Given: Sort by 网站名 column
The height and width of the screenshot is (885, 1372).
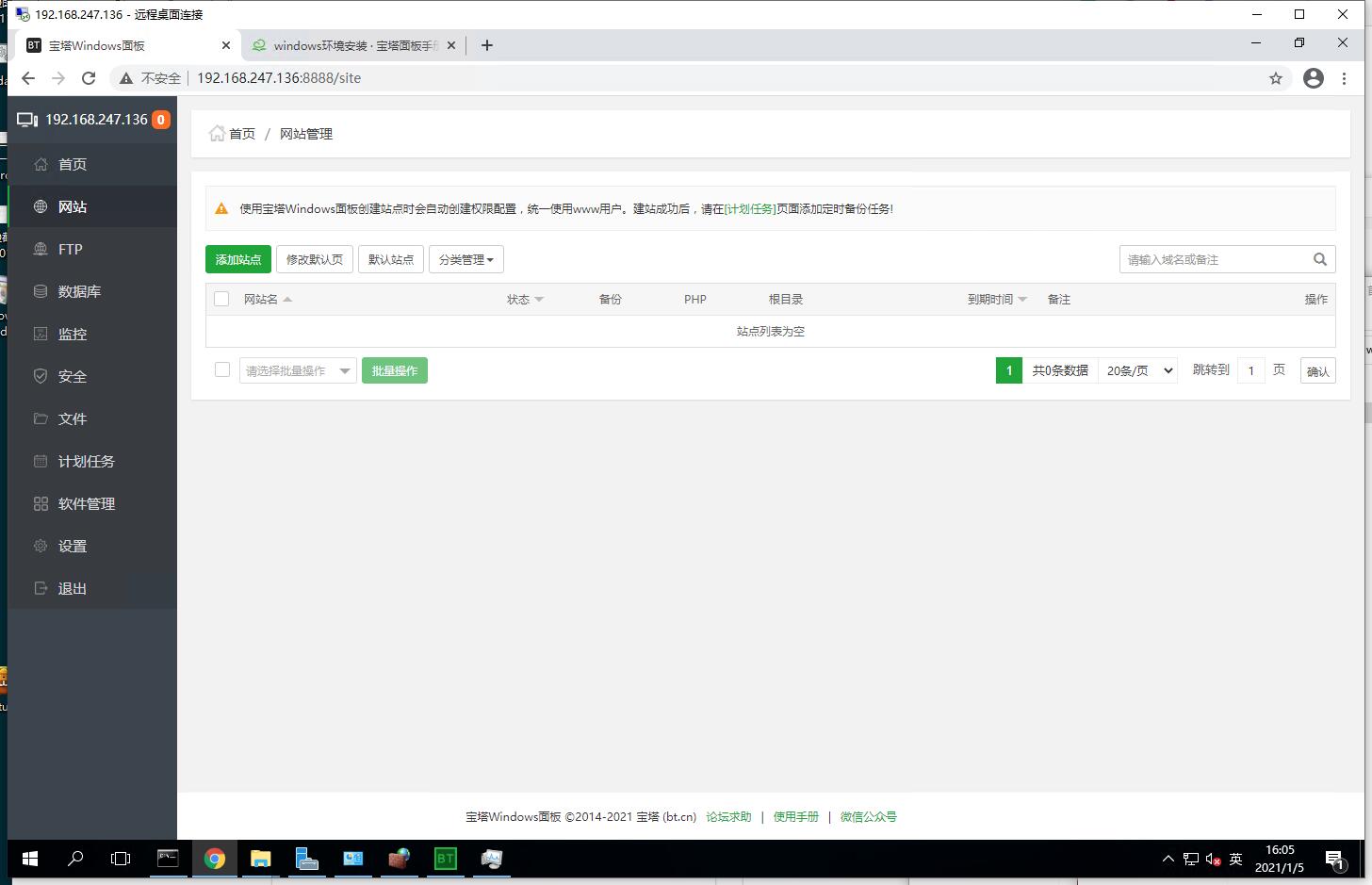Looking at the screenshot, I should pos(268,299).
